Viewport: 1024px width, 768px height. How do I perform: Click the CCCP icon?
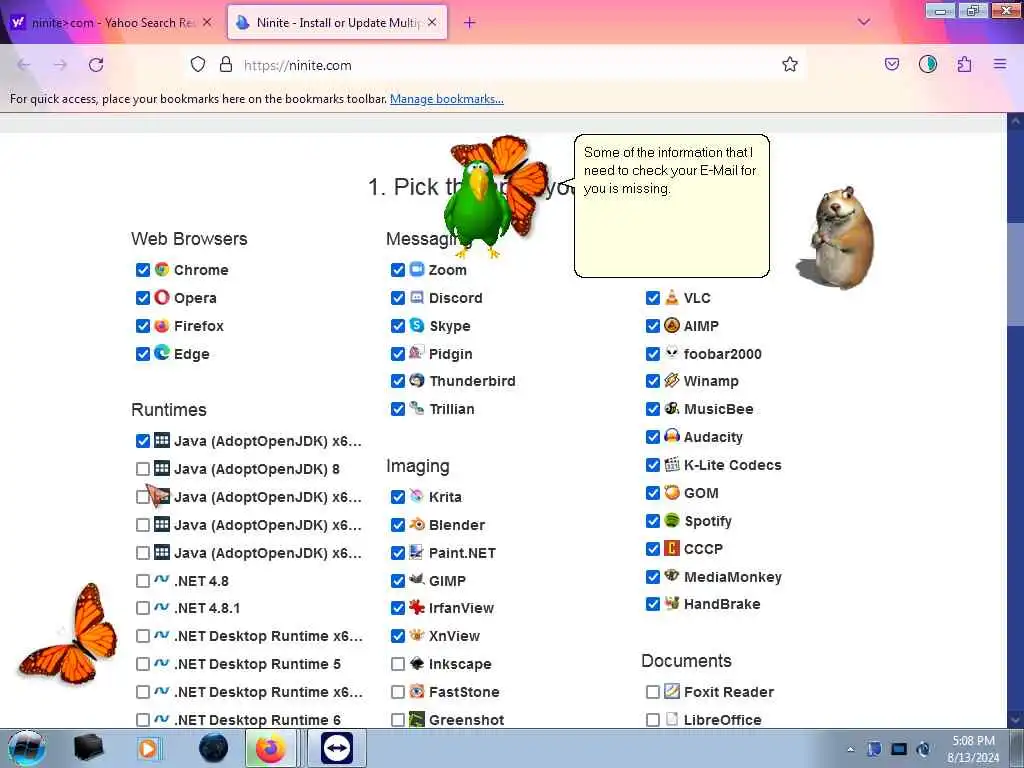tap(672, 549)
